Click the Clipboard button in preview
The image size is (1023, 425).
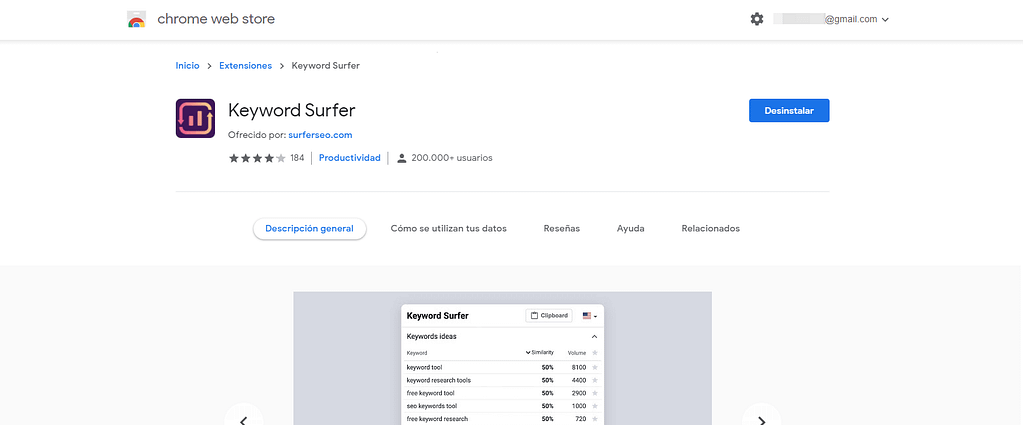point(549,315)
